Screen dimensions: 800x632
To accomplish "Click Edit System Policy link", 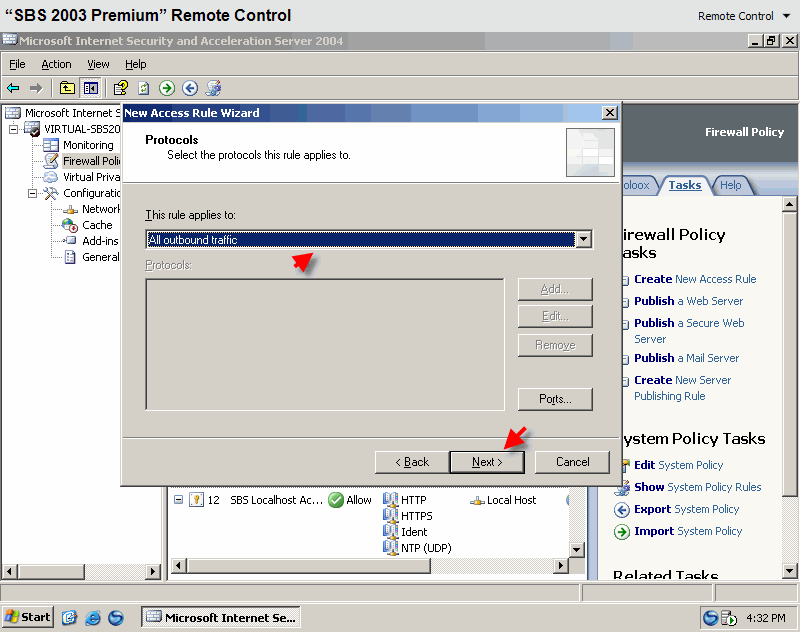I will click(679, 465).
